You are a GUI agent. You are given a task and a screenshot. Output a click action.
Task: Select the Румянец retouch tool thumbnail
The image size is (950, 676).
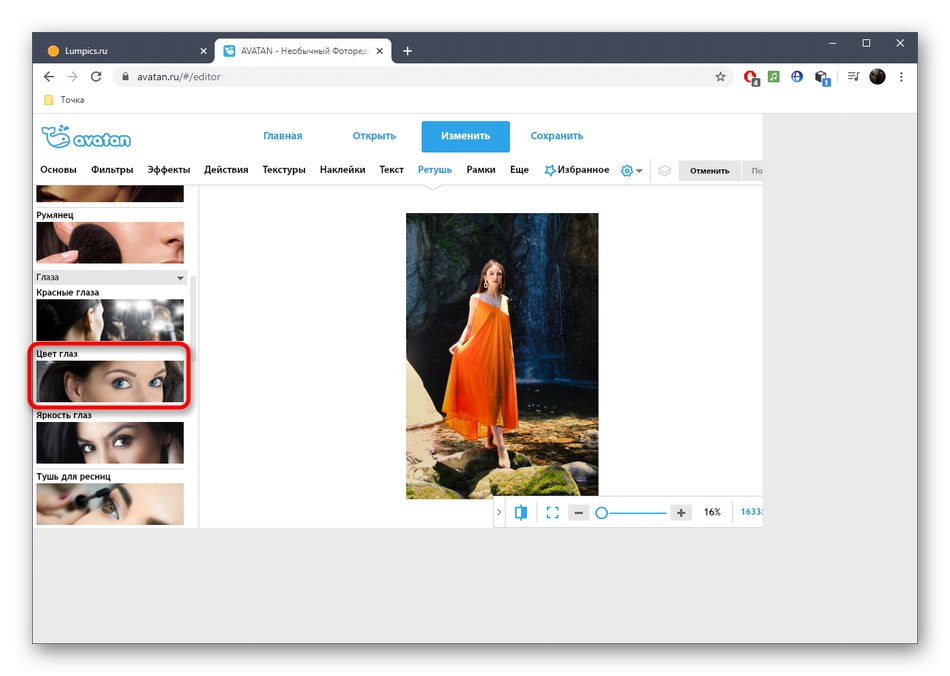[x=110, y=242]
